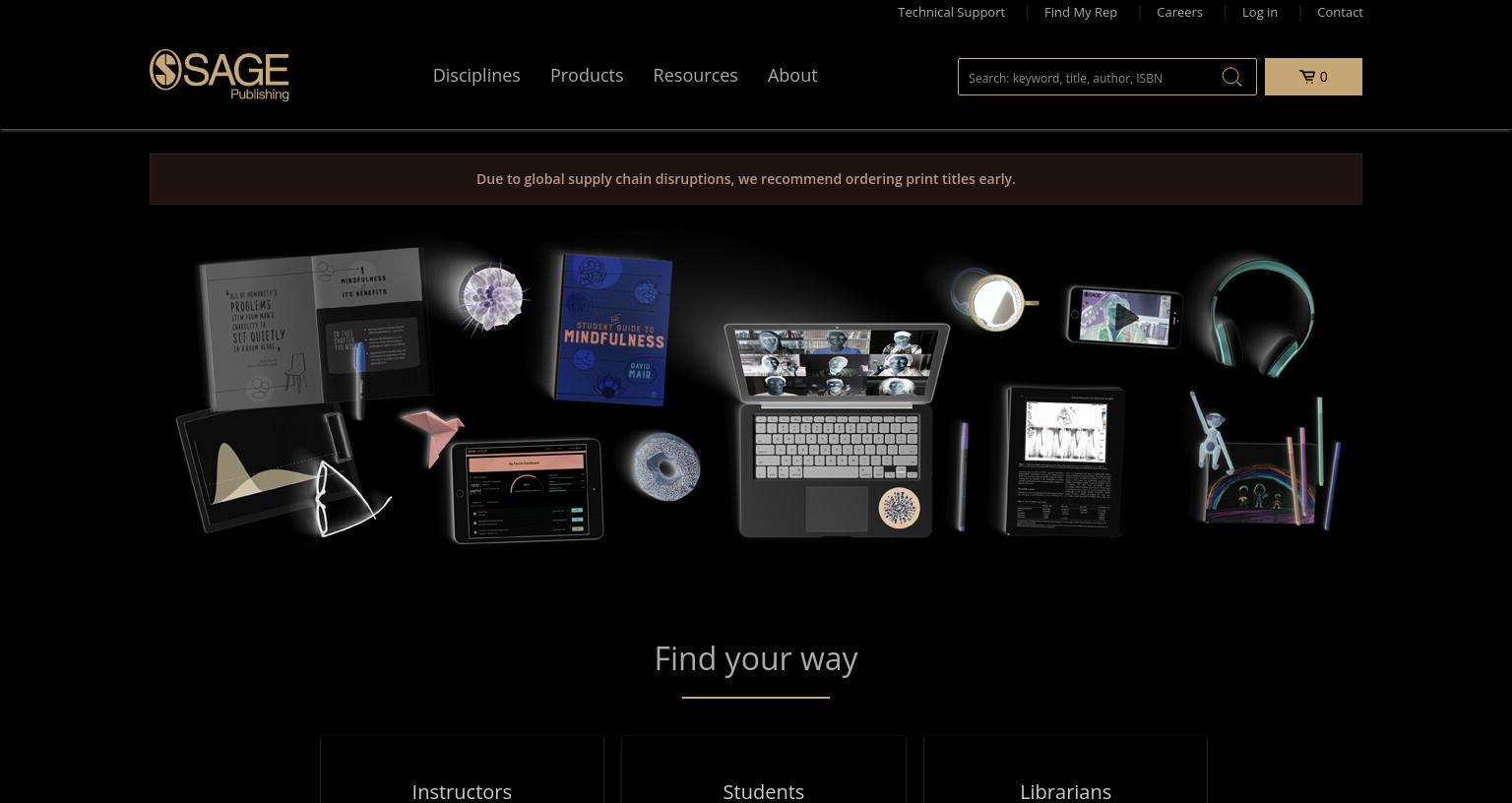Viewport: 1512px width, 803px height.
Task: Click the tablet course dashboard image
Action: (x=527, y=490)
